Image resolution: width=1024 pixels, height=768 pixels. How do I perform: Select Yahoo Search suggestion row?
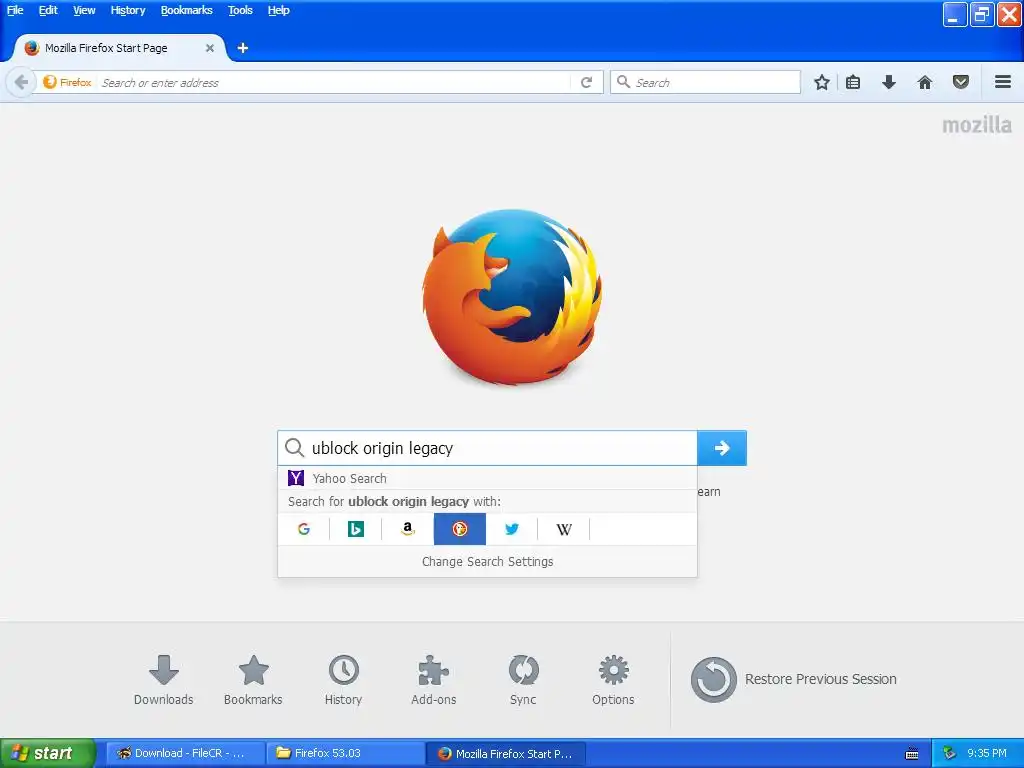pyautogui.click(x=487, y=478)
